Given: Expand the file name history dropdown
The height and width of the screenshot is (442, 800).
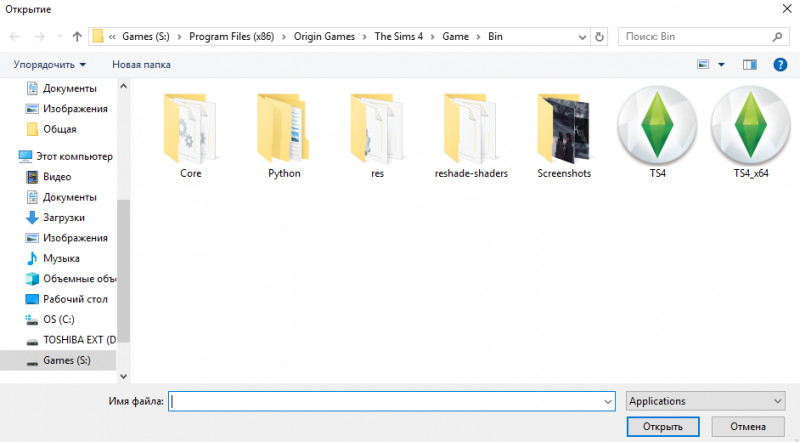Looking at the screenshot, I should click(x=608, y=402).
